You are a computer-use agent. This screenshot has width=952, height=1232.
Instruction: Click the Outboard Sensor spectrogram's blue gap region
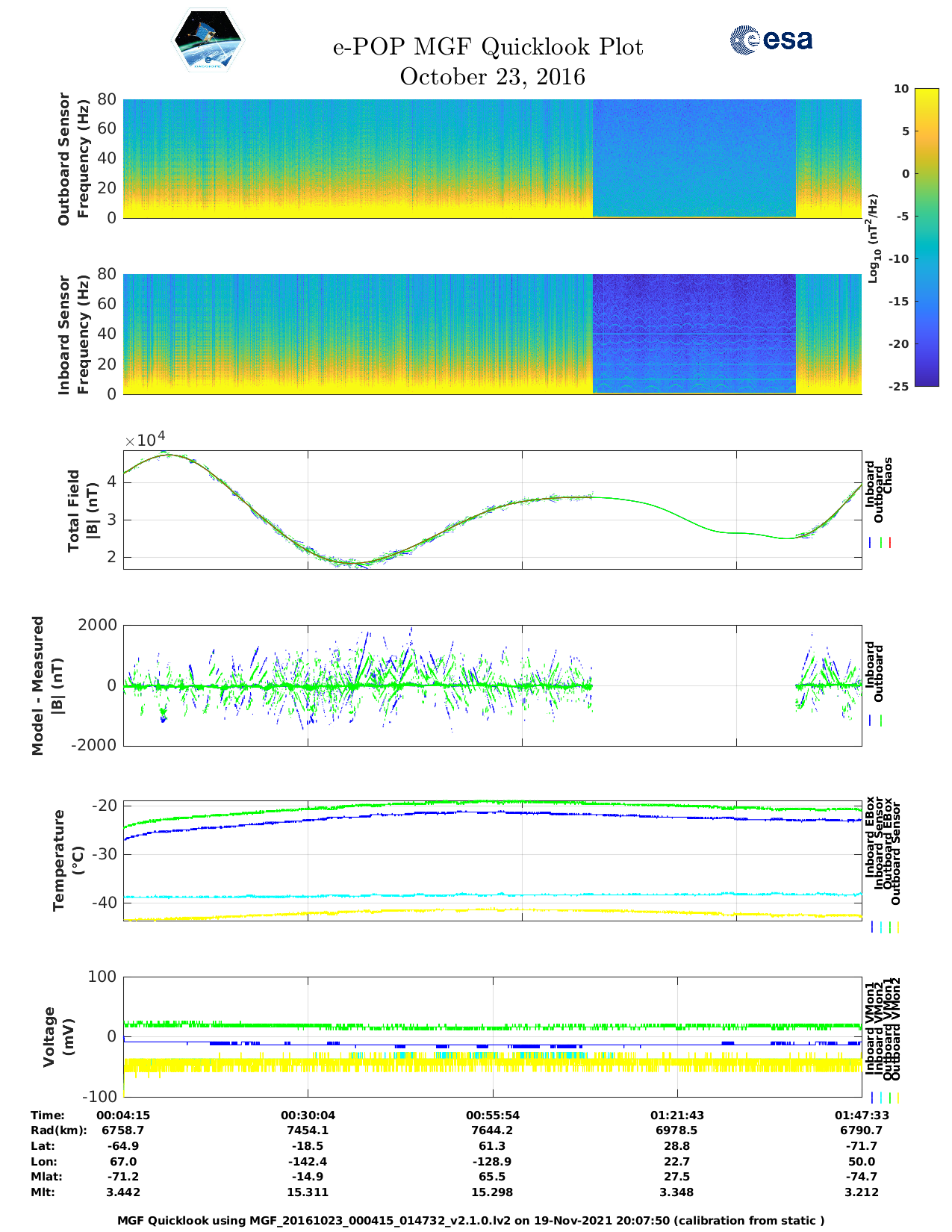pos(694,158)
